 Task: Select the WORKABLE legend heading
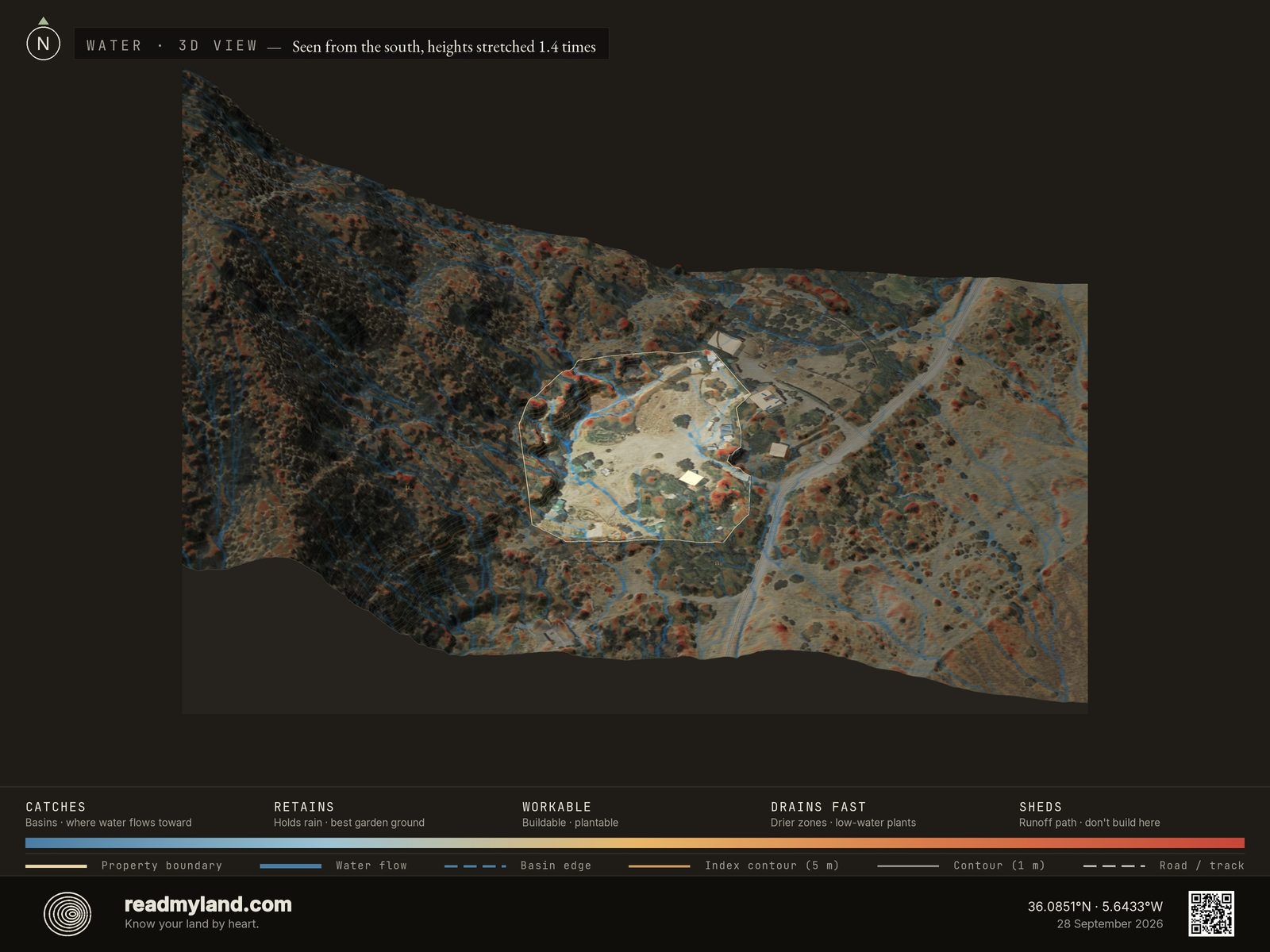tap(556, 807)
